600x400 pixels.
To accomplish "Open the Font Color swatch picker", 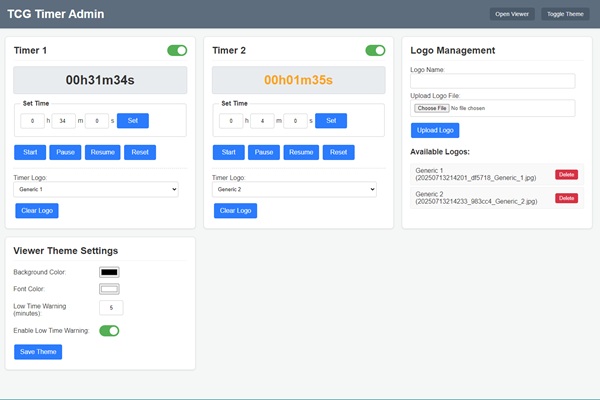I will point(109,289).
